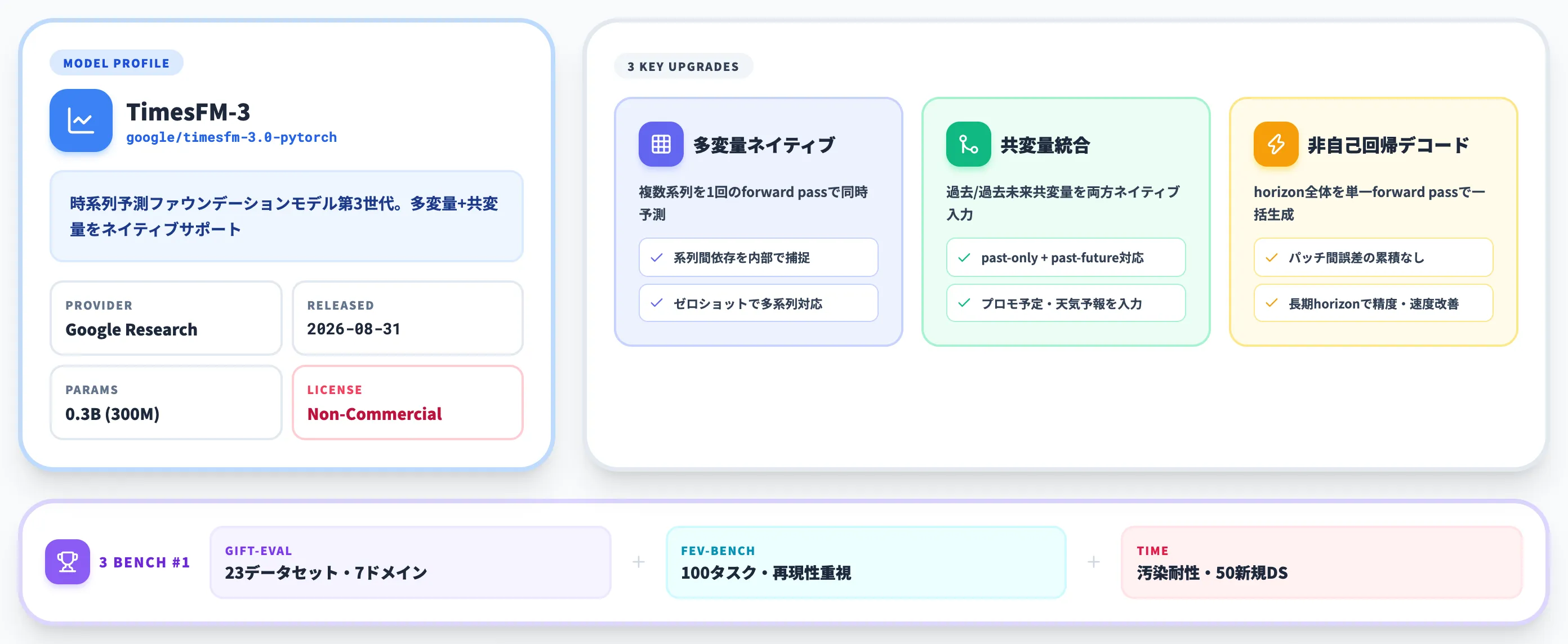Click the LICENSE Non-Commercial tile

click(408, 402)
